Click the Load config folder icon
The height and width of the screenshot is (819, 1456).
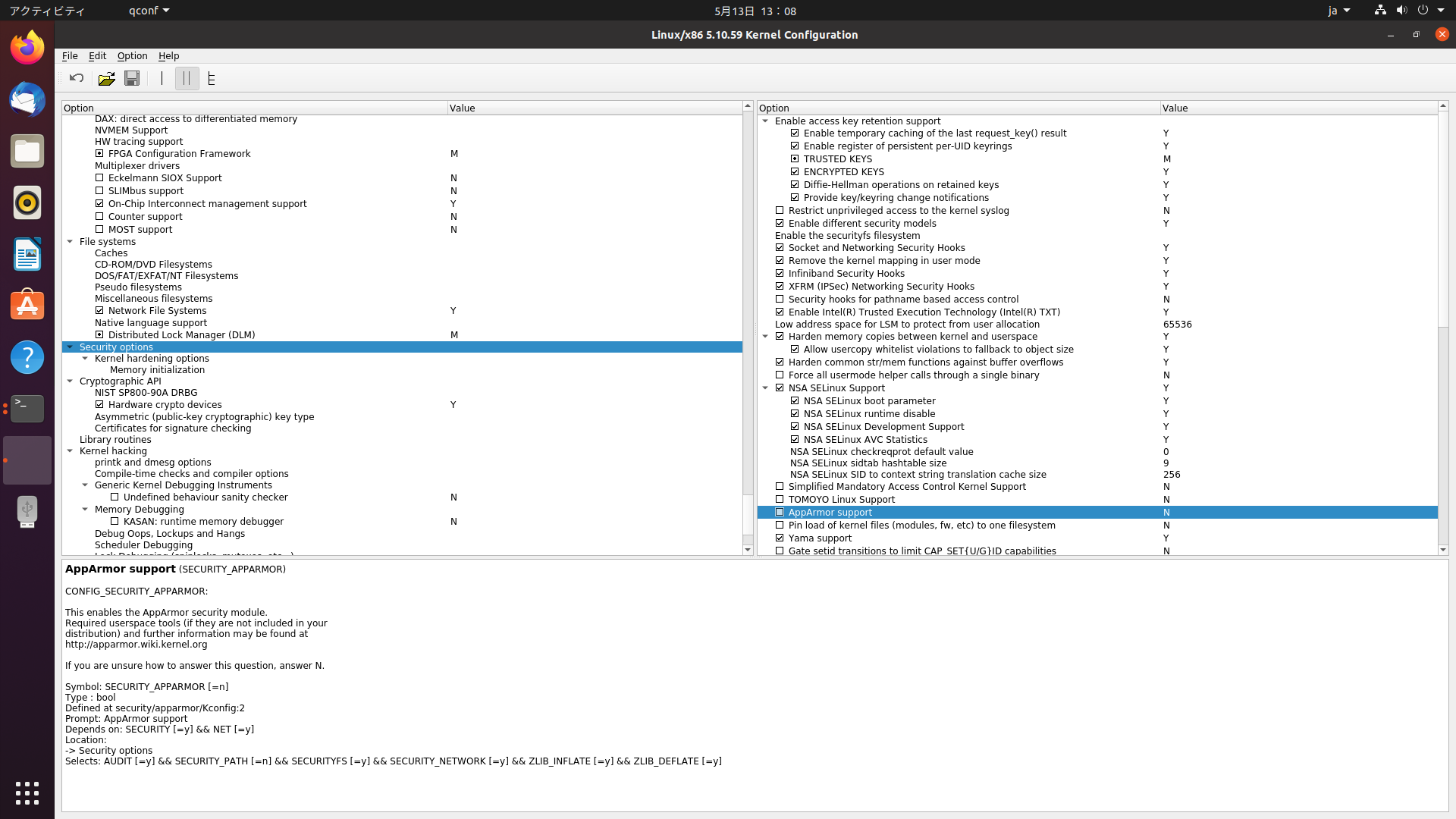[x=107, y=78]
